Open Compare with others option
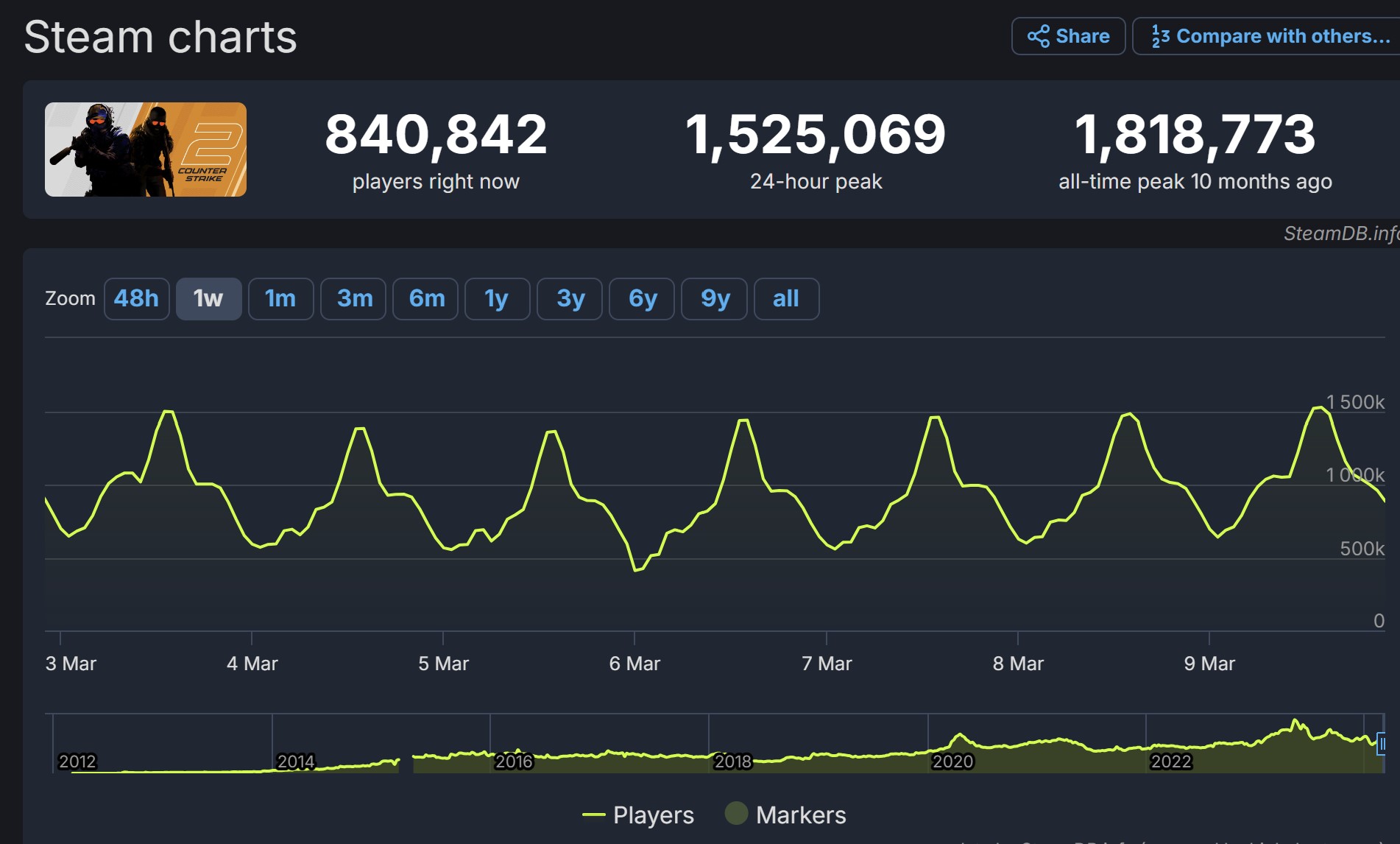This screenshot has width=1400, height=844. click(x=1268, y=36)
